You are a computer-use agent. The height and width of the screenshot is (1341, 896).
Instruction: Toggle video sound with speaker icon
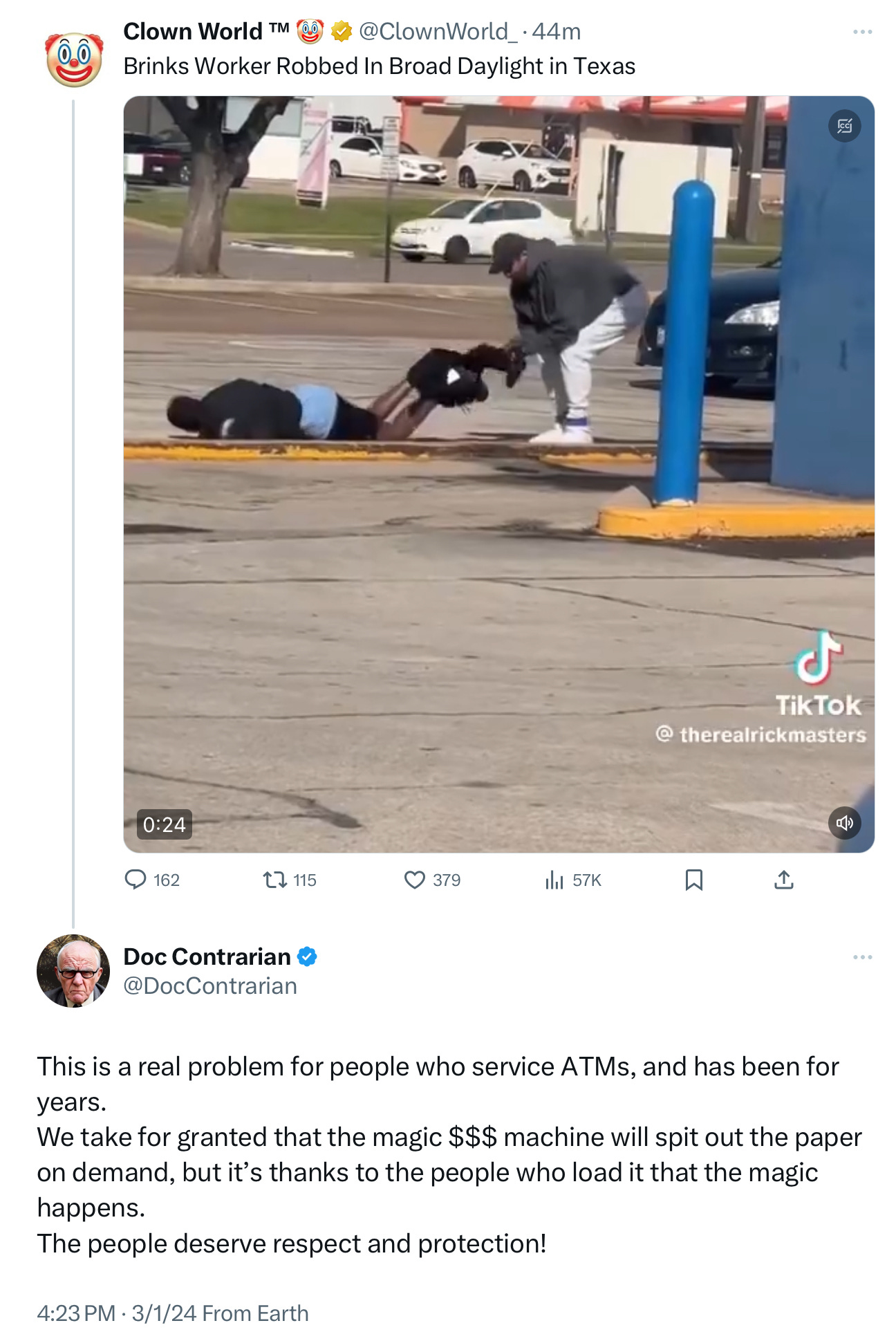tap(844, 823)
